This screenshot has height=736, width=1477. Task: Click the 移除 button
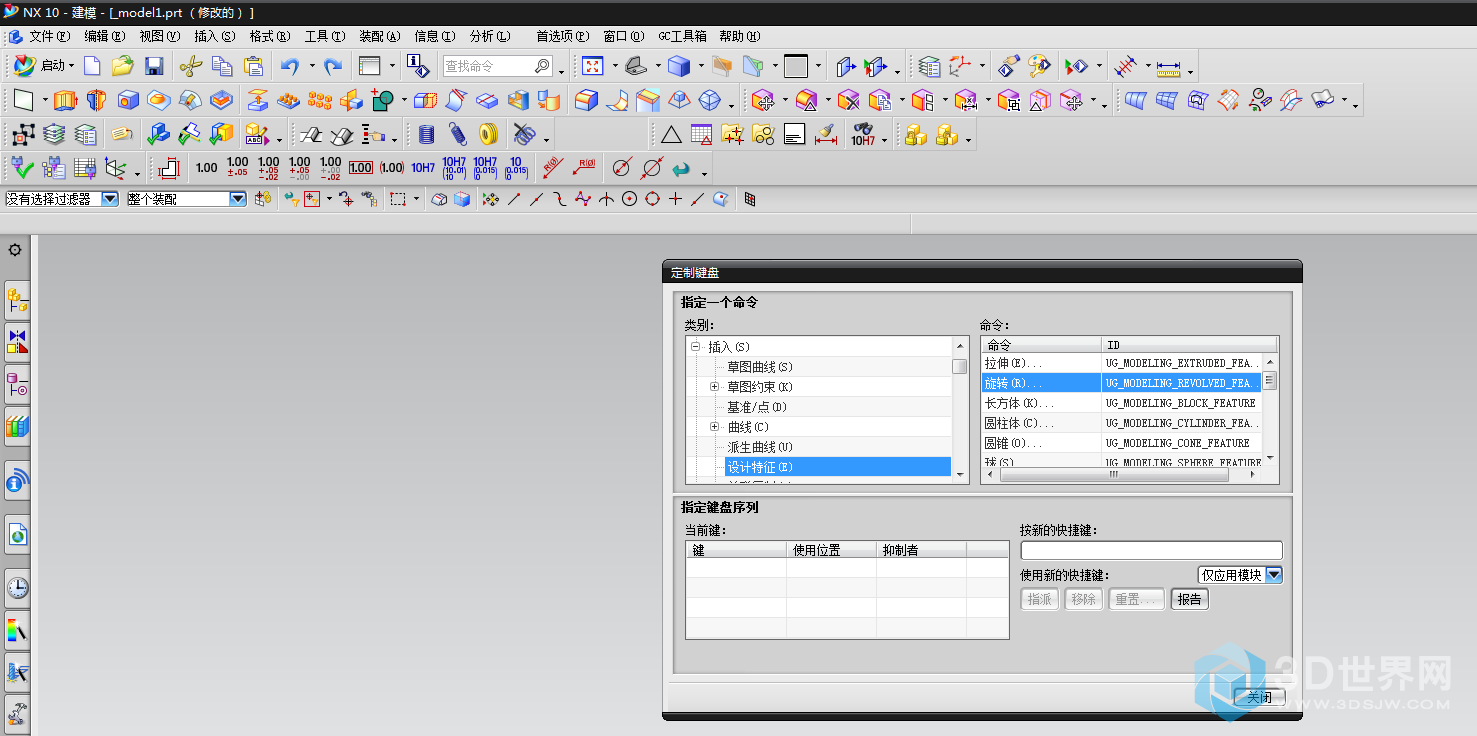click(1083, 599)
